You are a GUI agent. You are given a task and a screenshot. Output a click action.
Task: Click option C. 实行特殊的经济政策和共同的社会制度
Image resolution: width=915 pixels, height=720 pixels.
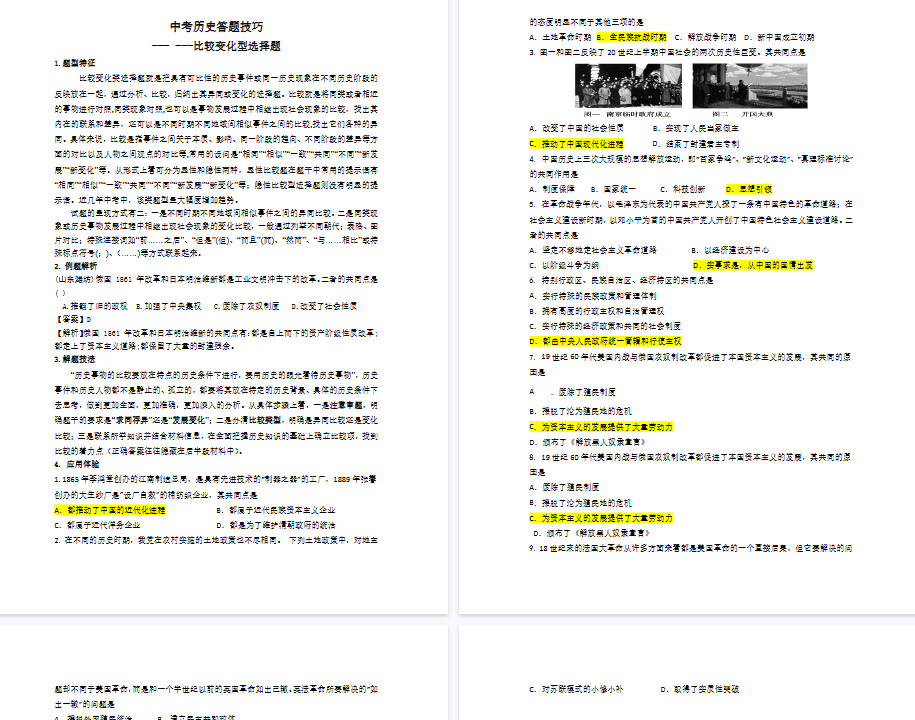605,327
